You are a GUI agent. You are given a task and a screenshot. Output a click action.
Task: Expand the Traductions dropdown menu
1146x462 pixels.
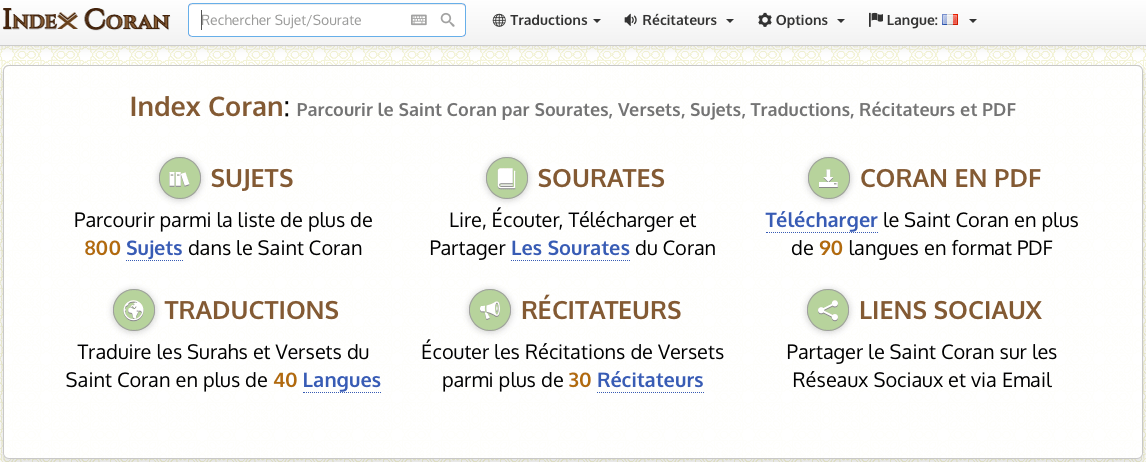(547, 20)
